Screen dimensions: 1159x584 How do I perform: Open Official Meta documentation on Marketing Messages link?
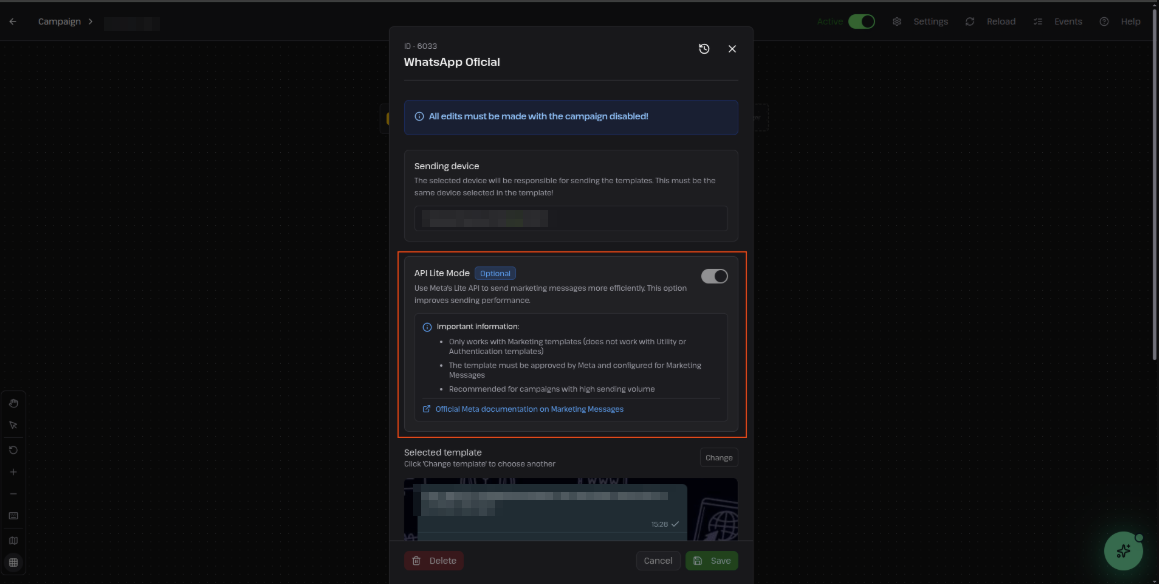pyautogui.click(x=529, y=409)
